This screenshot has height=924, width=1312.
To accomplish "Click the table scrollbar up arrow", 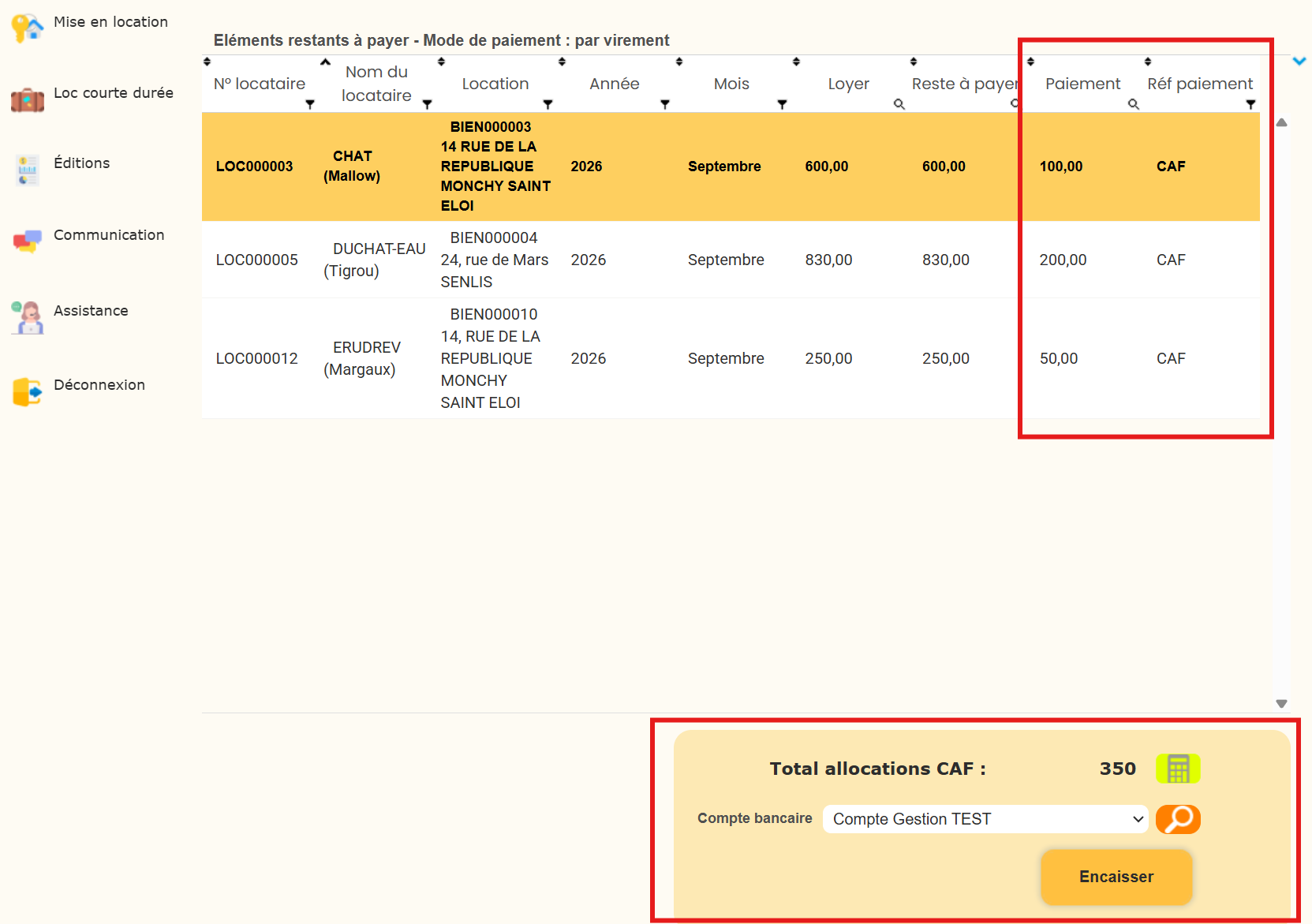I will point(1282,122).
